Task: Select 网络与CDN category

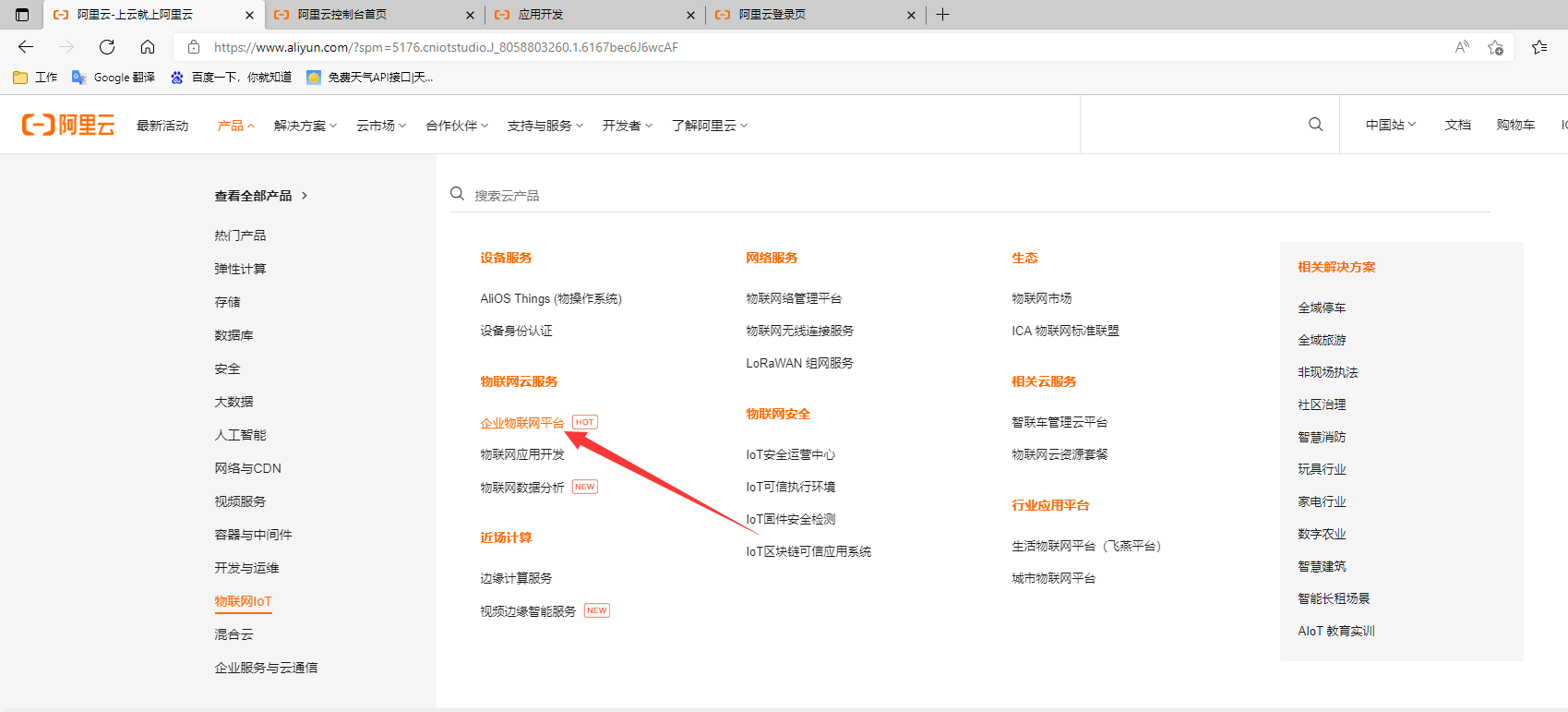Action: pyautogui.click(x=247, y=468)
